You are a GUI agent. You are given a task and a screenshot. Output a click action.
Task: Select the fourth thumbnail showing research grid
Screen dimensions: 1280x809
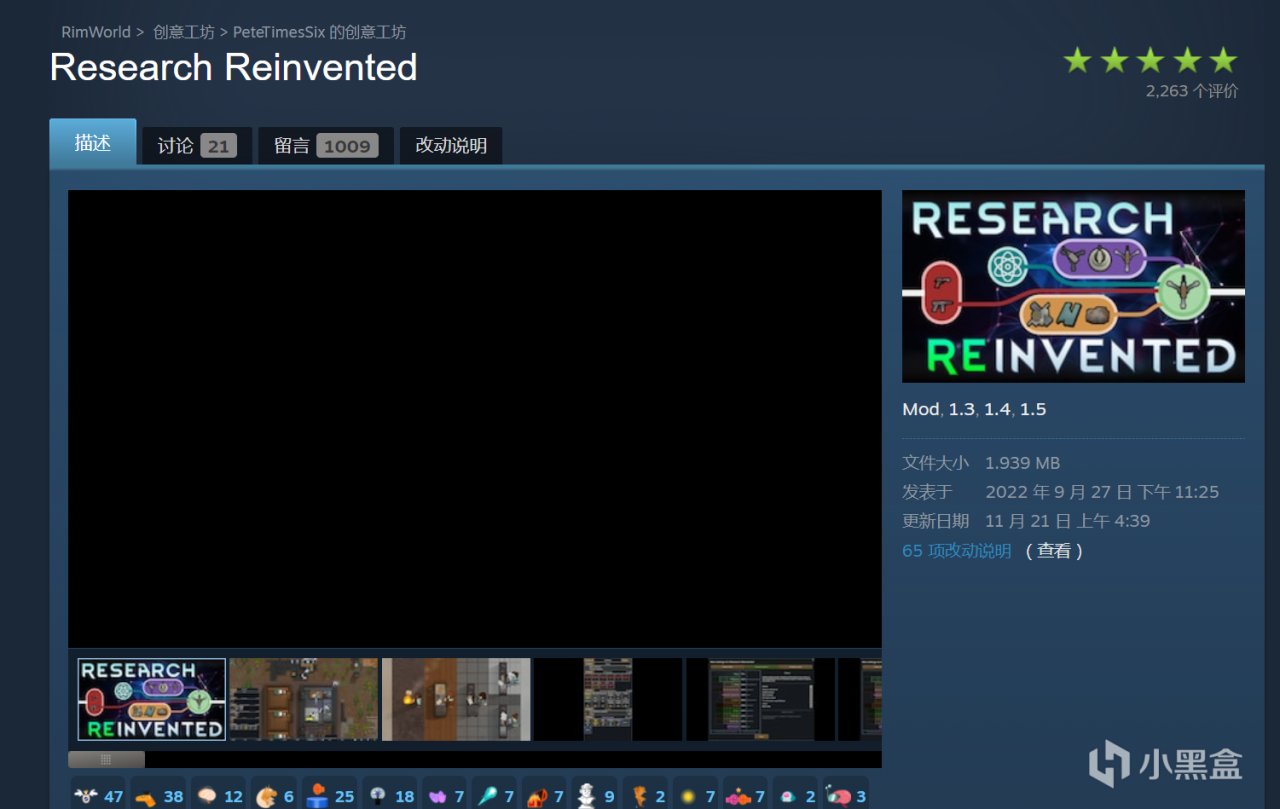[x=608, y=699]
